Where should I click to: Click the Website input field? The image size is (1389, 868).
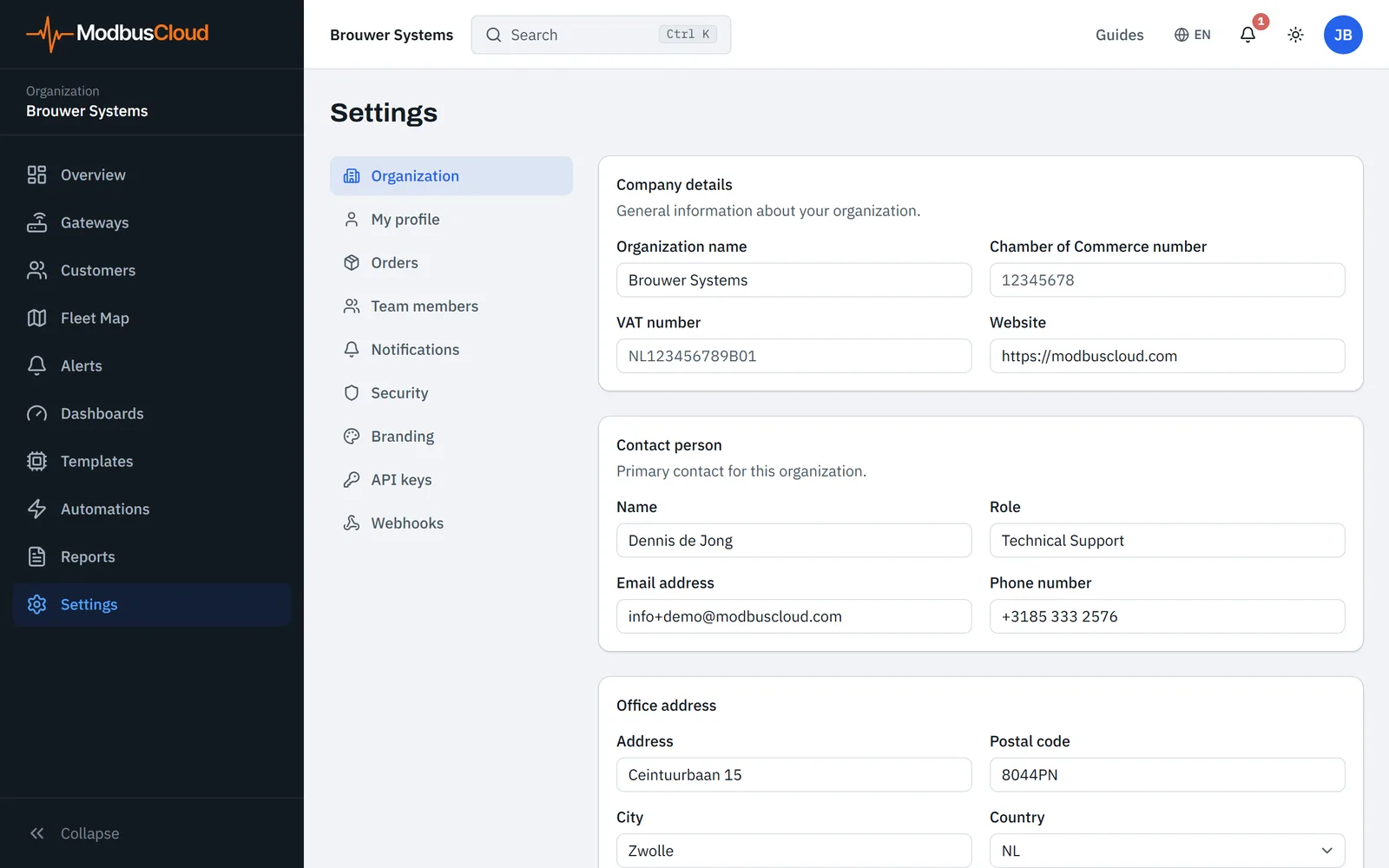(x=1167, y=356)
